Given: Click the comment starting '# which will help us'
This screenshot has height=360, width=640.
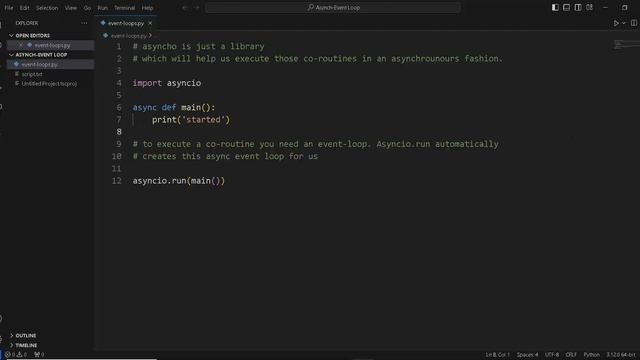Looking at the screenshot, I should (x=318, y=59).
